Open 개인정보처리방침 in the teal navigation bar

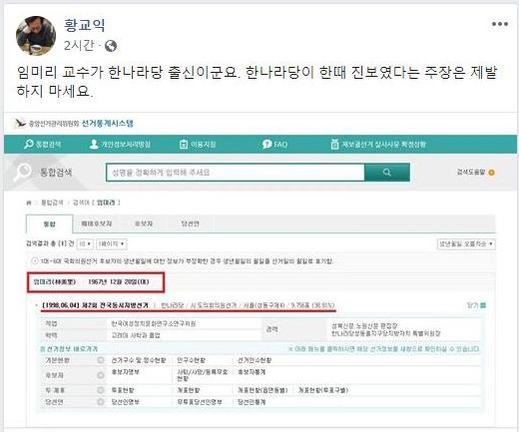(x=126, y=144)
